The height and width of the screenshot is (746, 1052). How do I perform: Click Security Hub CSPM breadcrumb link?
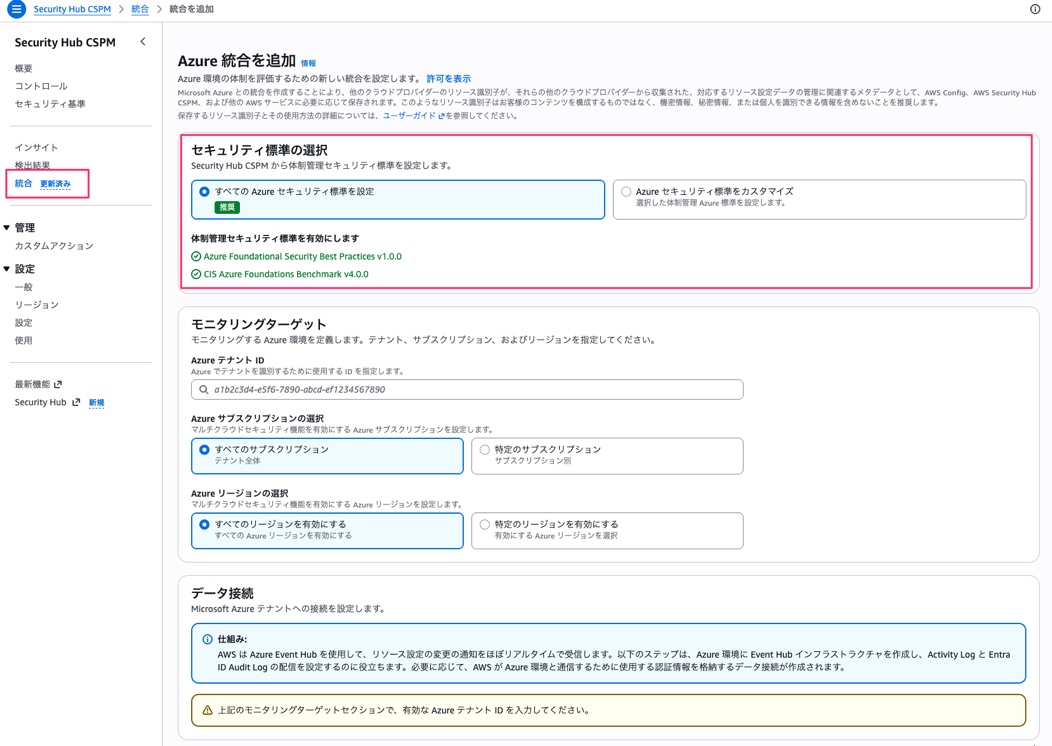click(x=72, y=9)
